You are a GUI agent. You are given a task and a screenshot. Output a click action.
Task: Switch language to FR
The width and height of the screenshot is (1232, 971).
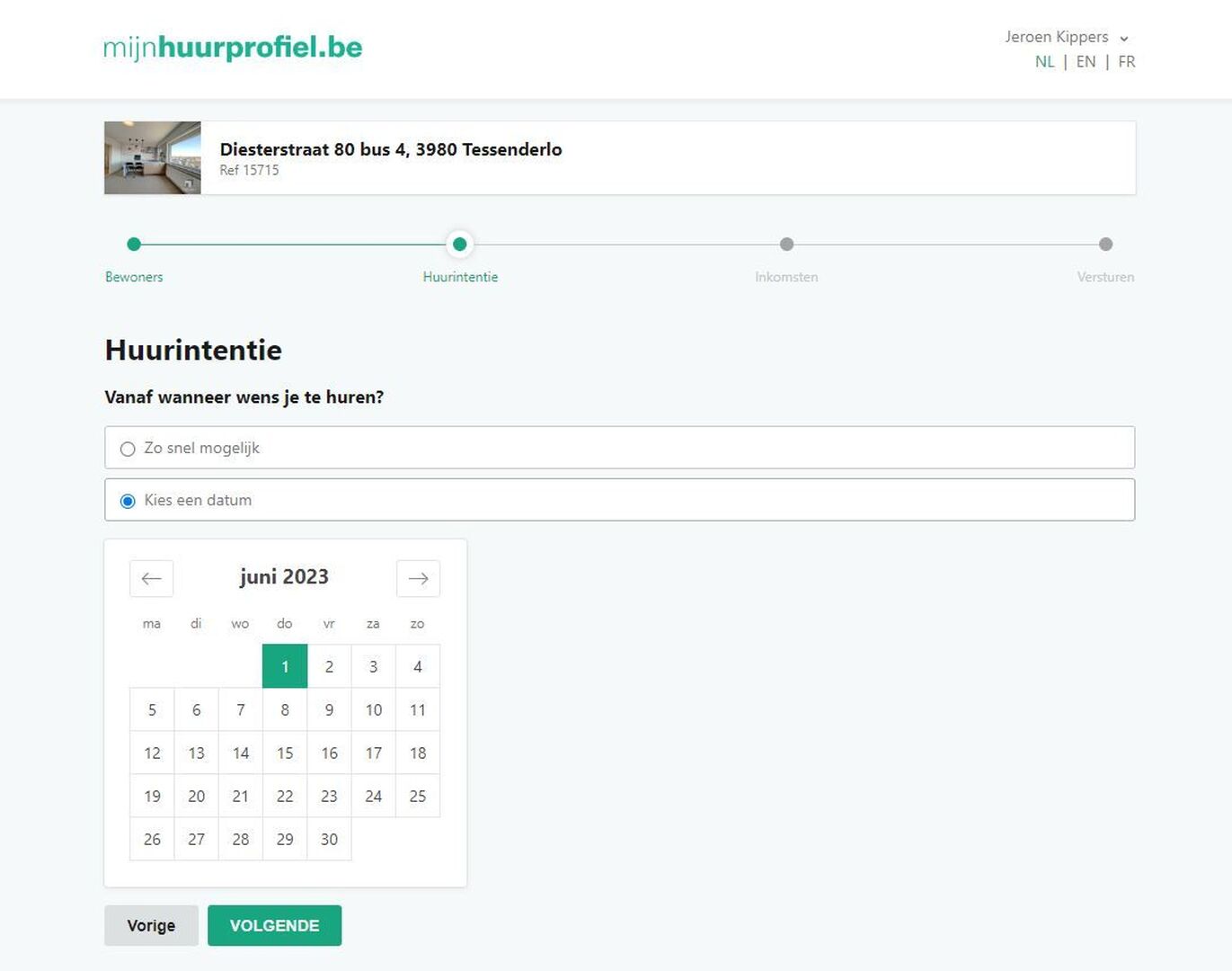[1126, 62]
